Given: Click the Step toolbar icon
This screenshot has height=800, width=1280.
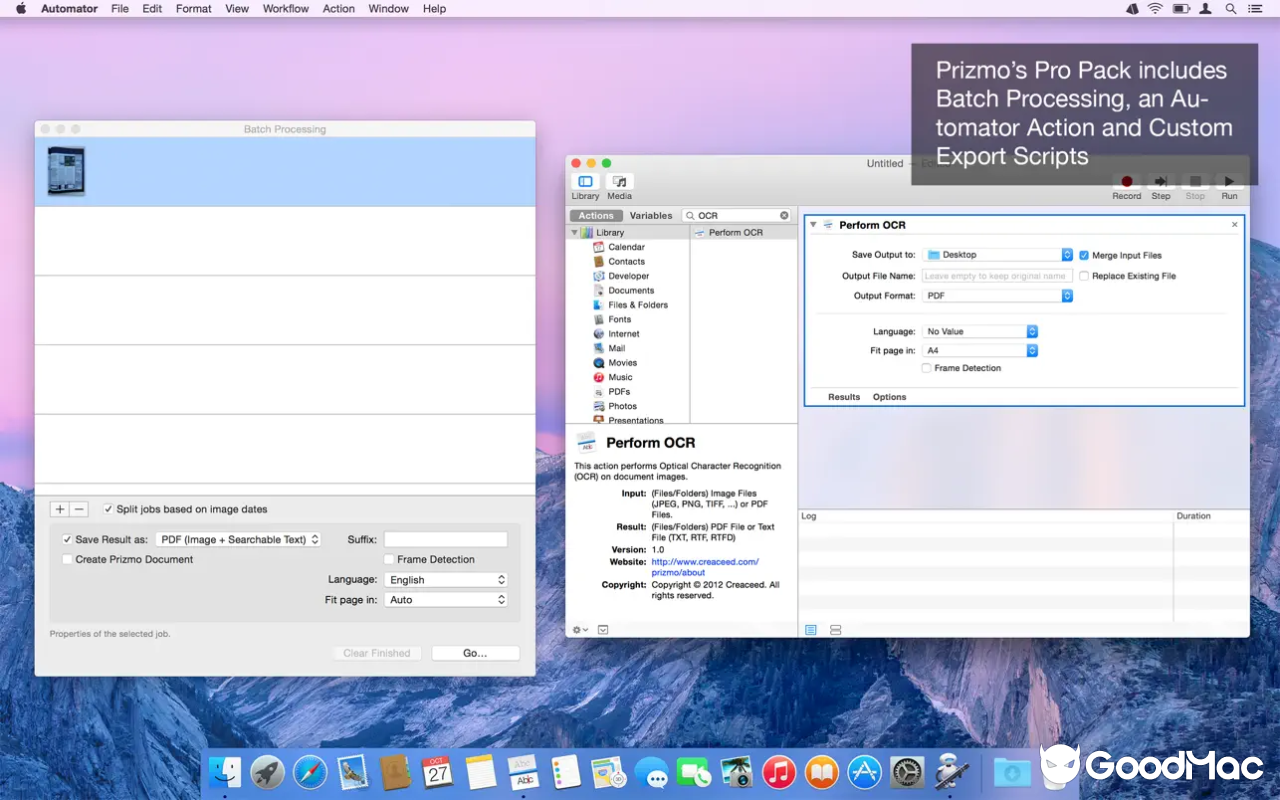Looking at the screenshot, I should pyautogui.click(x=1160, y=182).
